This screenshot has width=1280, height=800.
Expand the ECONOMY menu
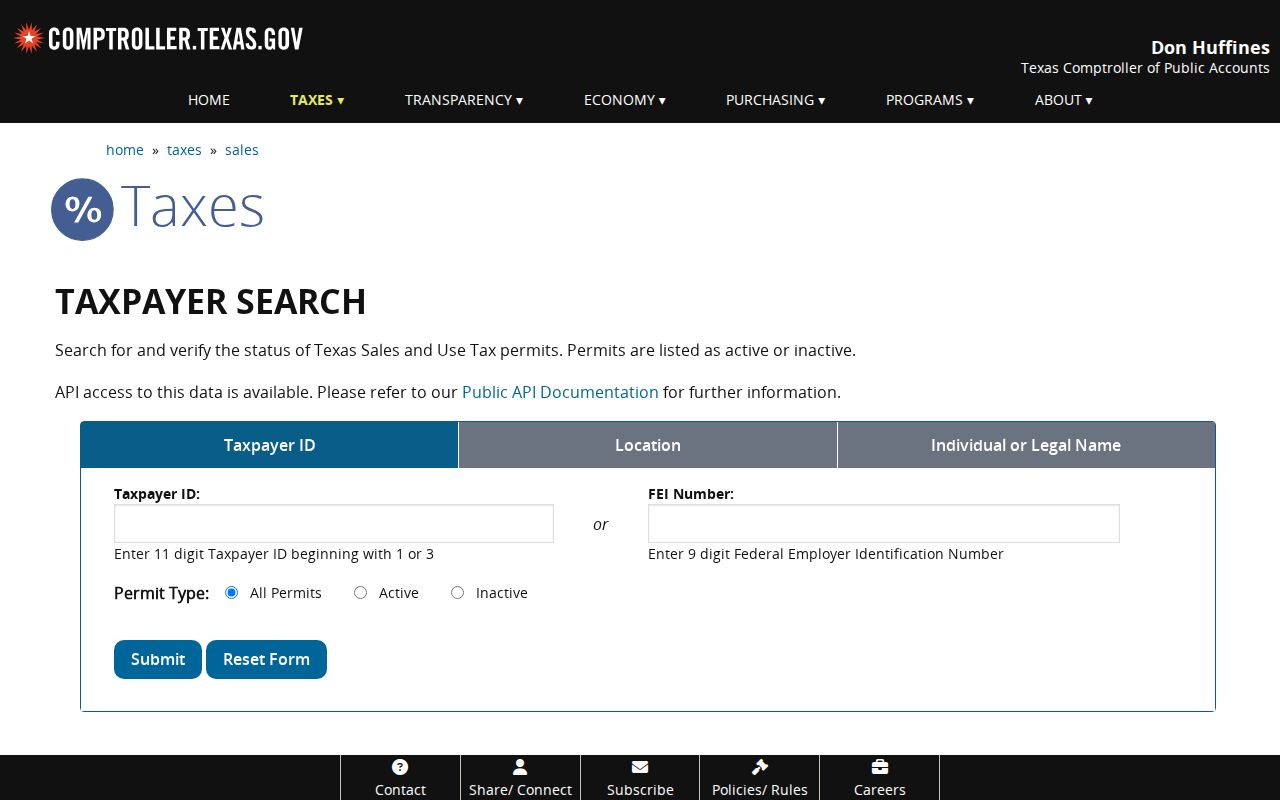click(x=625, y=100)
